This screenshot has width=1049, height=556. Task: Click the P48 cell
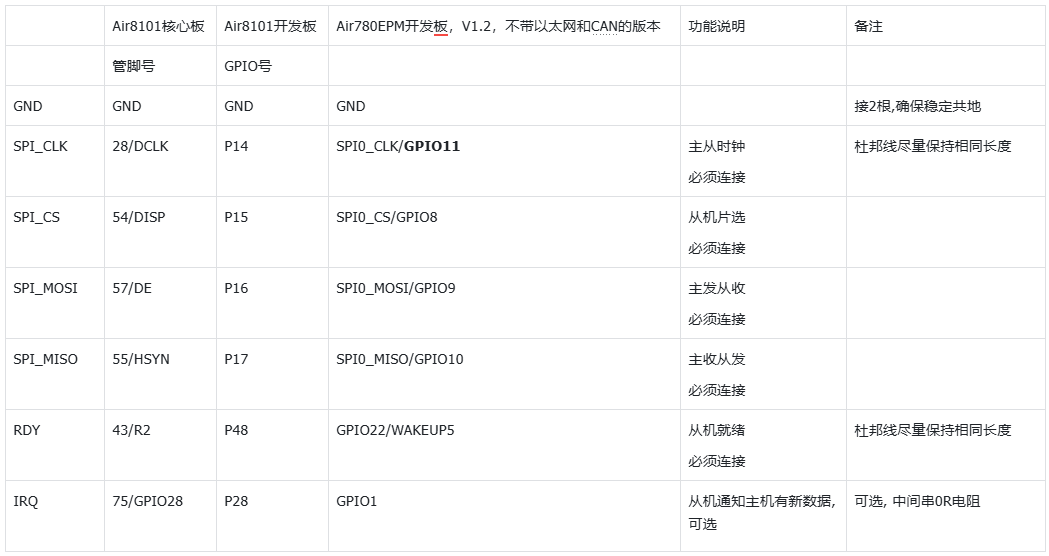(272, 444)
